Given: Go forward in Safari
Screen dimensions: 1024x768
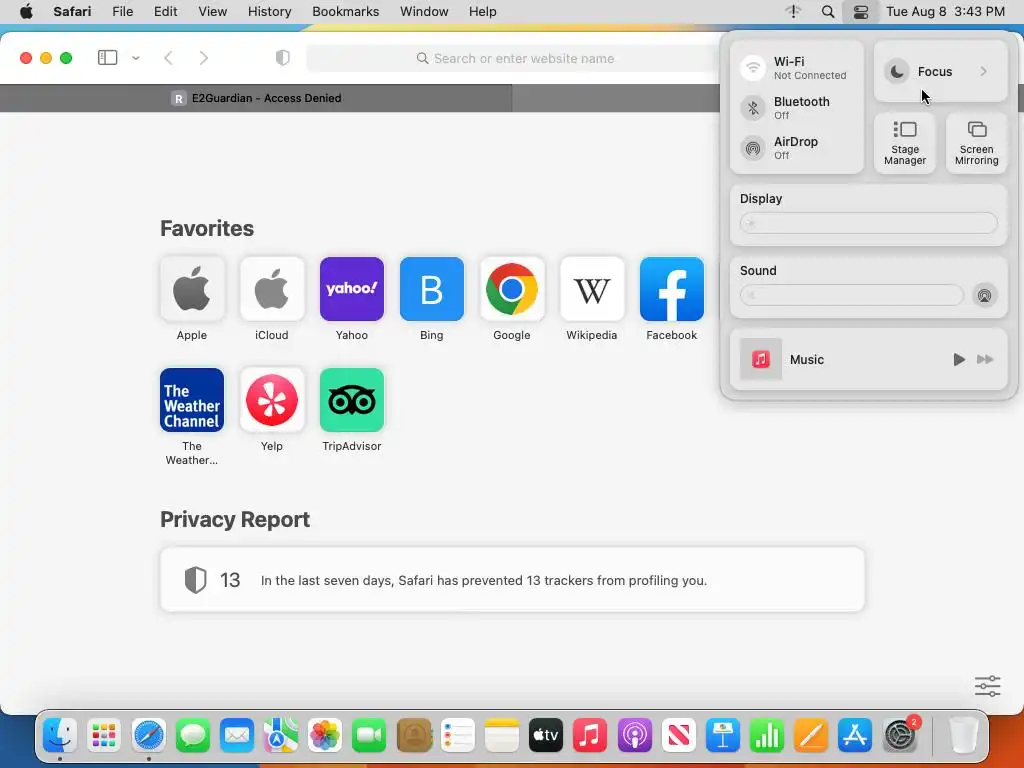Looking at the screenshot, I should point(204,58).
